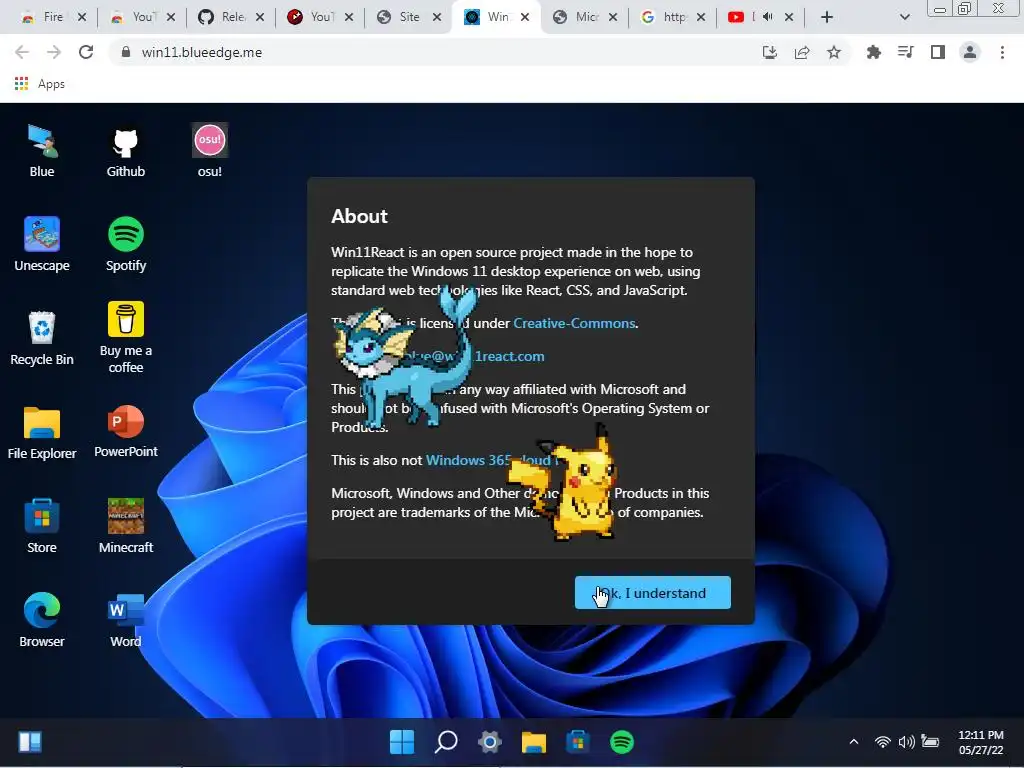Launch the osu! desktop icon
The width and height of the screenshot is (1024, 768).
210,151
